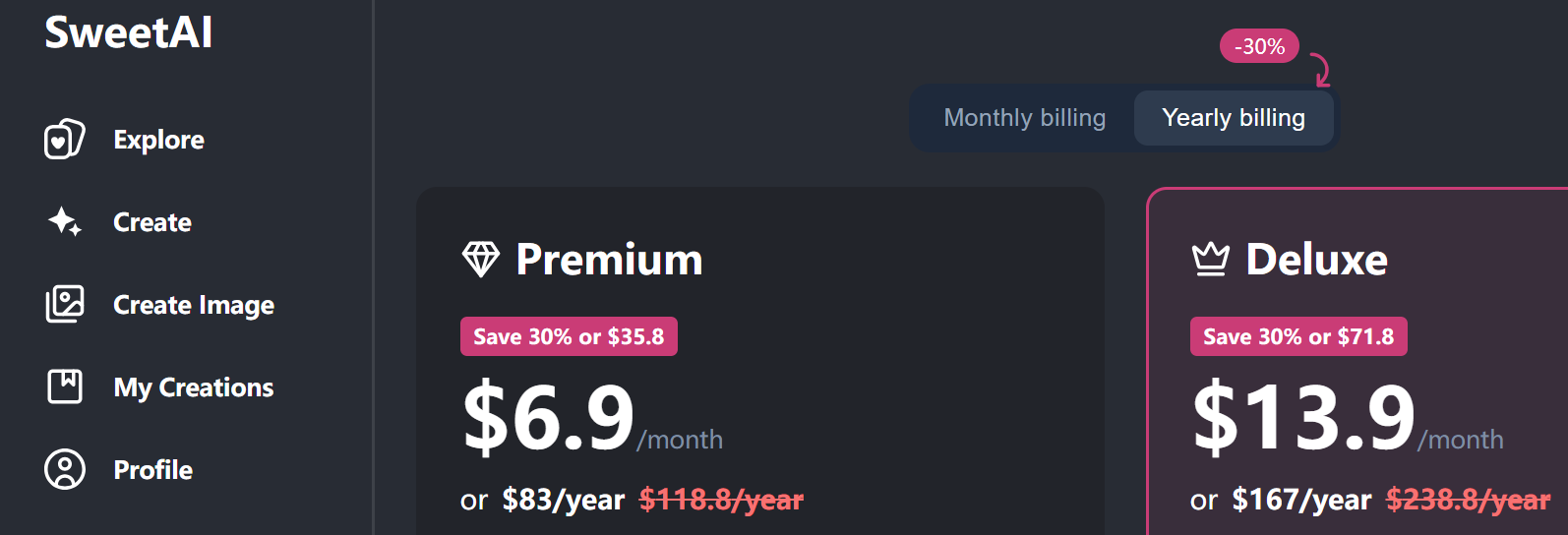Viewport: 1568px width, 535px height.
Task: Click the -30% discount badge
Action: (x=1259, y=46)
